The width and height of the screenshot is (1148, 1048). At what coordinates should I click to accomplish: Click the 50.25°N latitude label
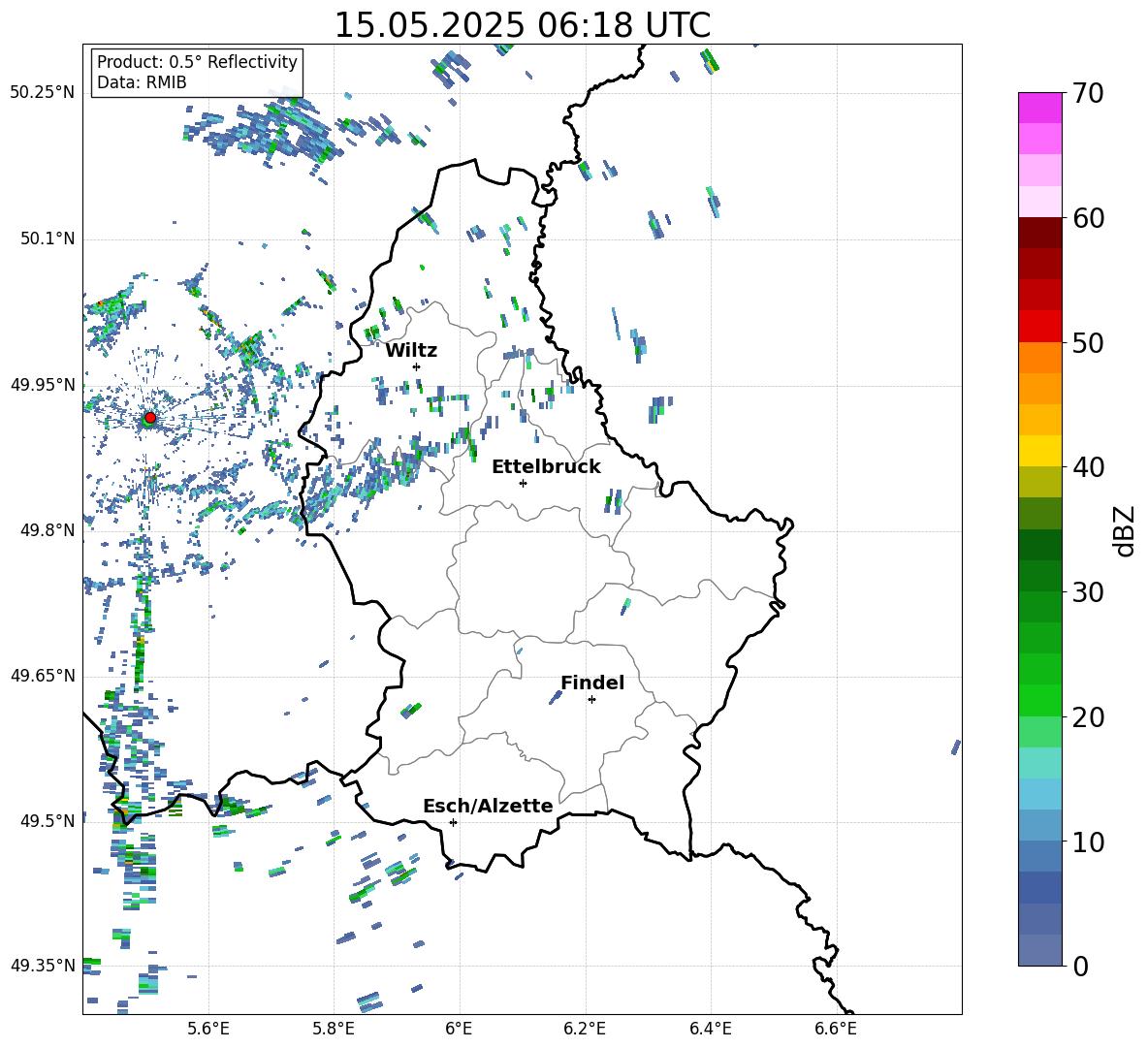pyautogui.click(x=43, y=93)
